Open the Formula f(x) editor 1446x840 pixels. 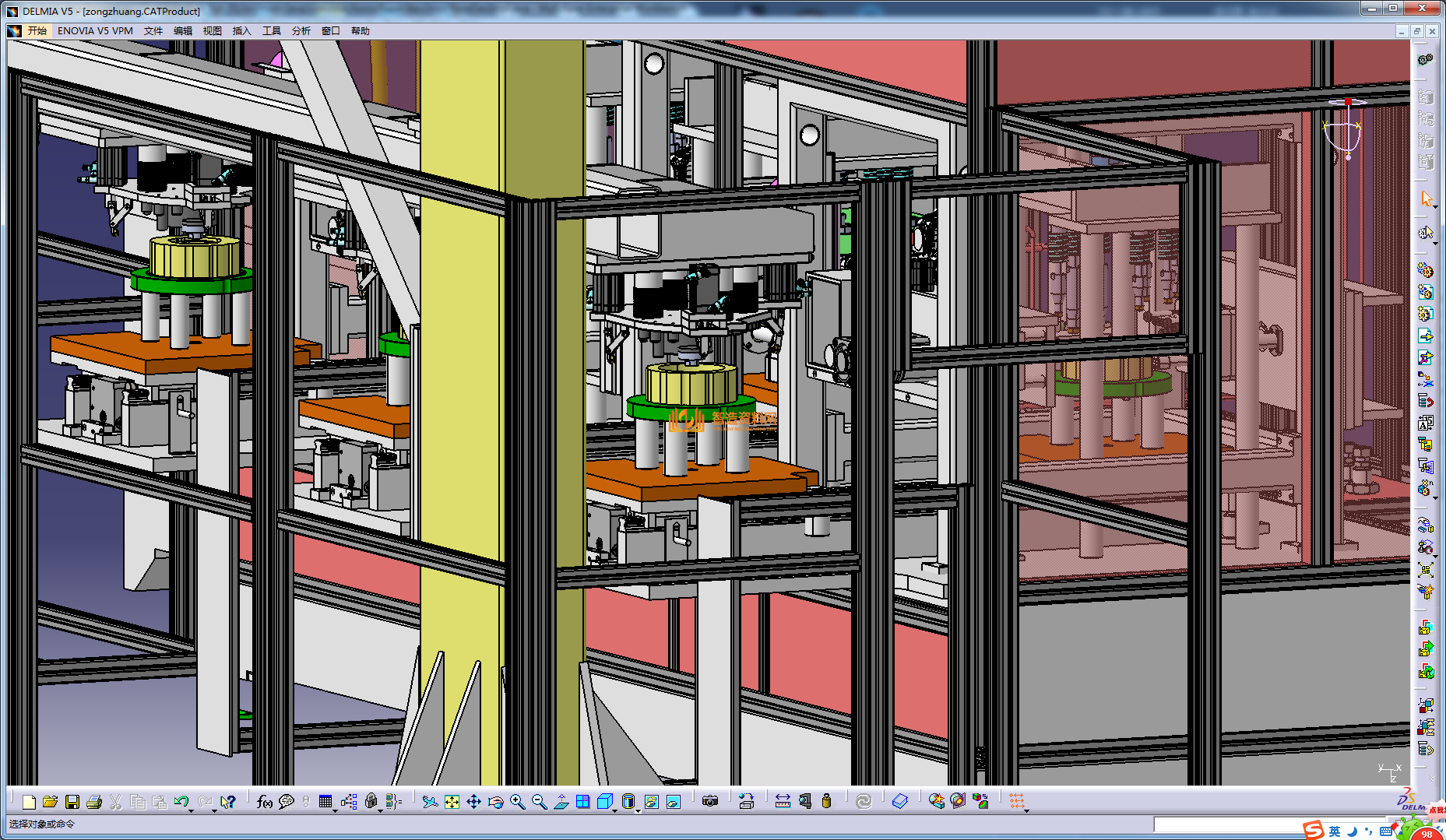point(264,802)
